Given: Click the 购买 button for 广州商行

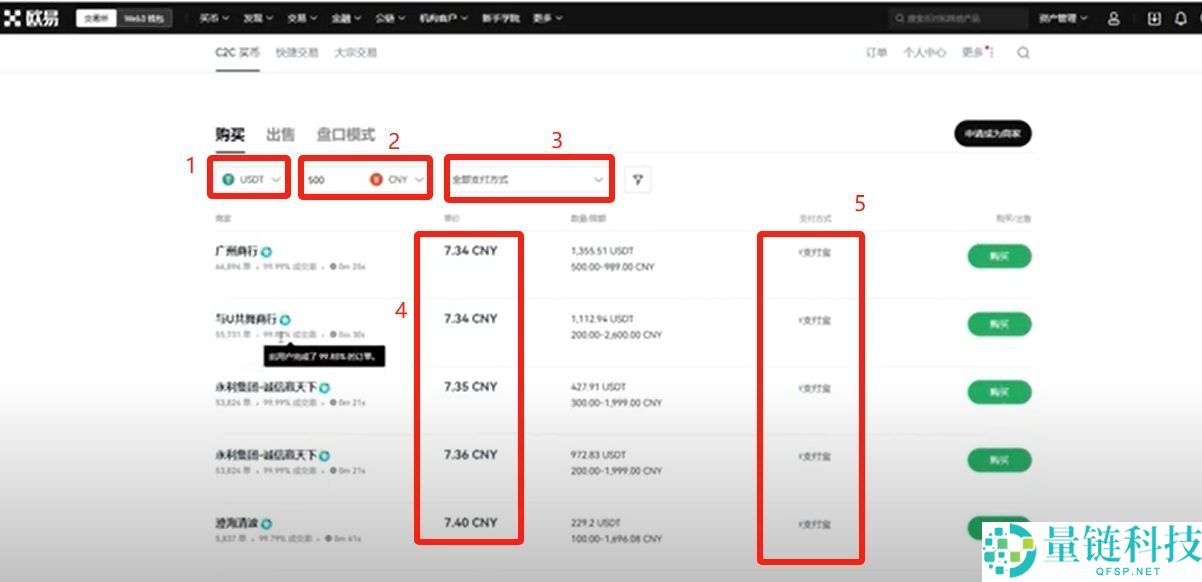Looking at the screenshot, I should [x=999, y=256].
